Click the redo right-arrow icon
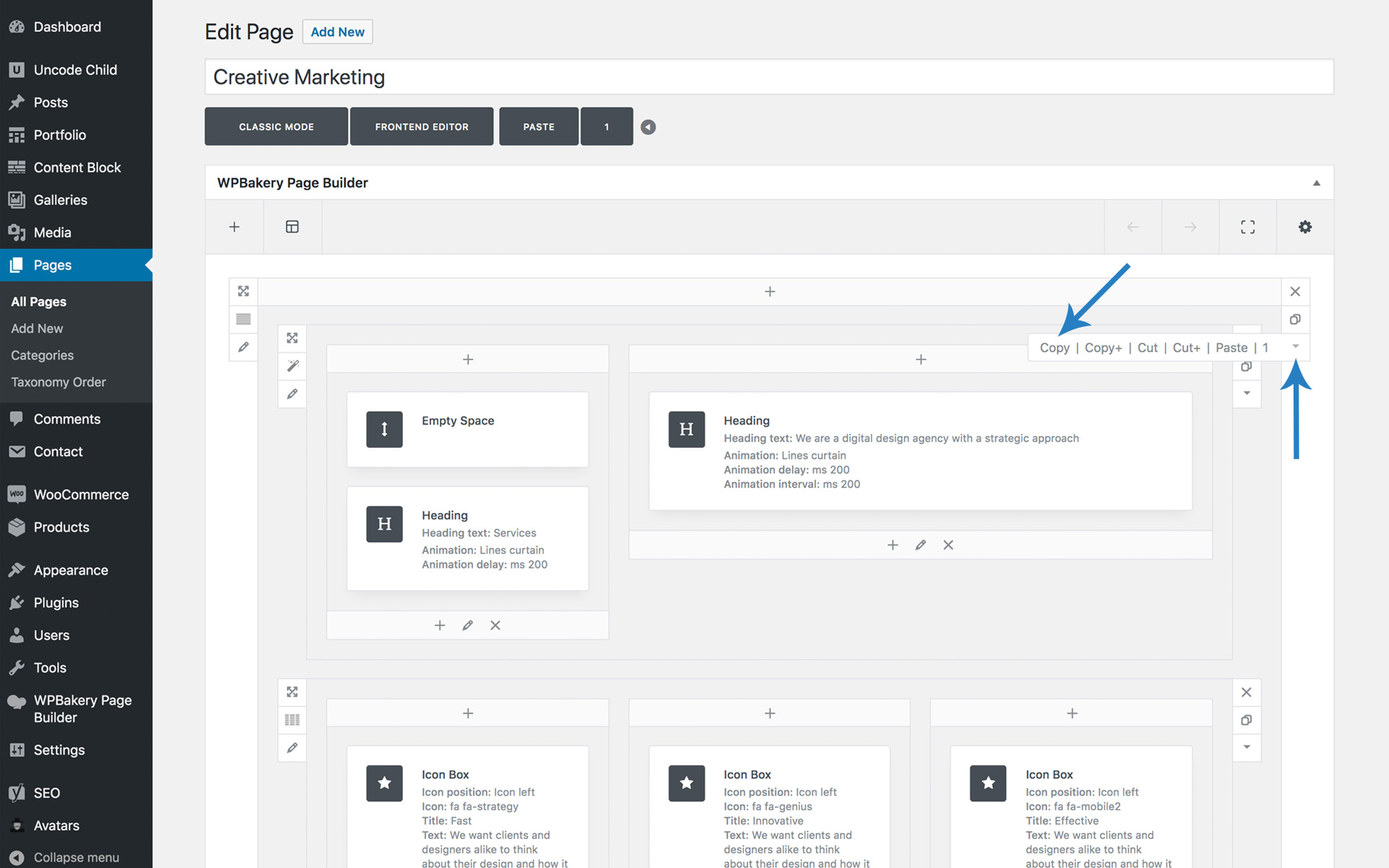 pyautogui.click(x=1190, y=227)
